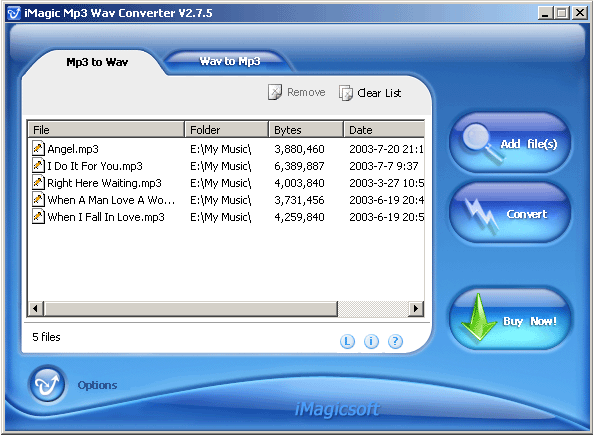Click the date 2003-7-7 9:37

tap(383, 166)
